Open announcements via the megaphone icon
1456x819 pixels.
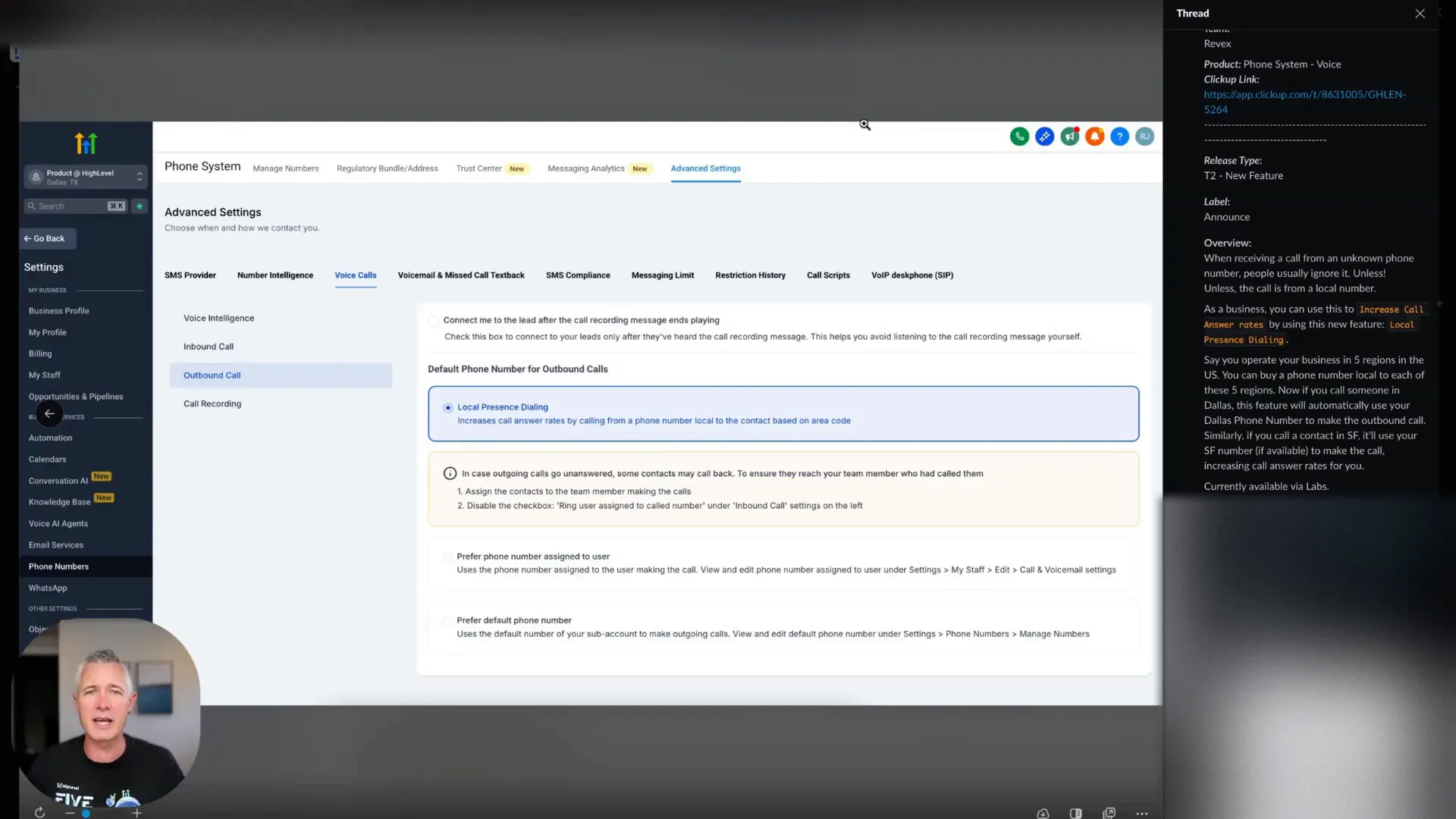coord(1070,136)
